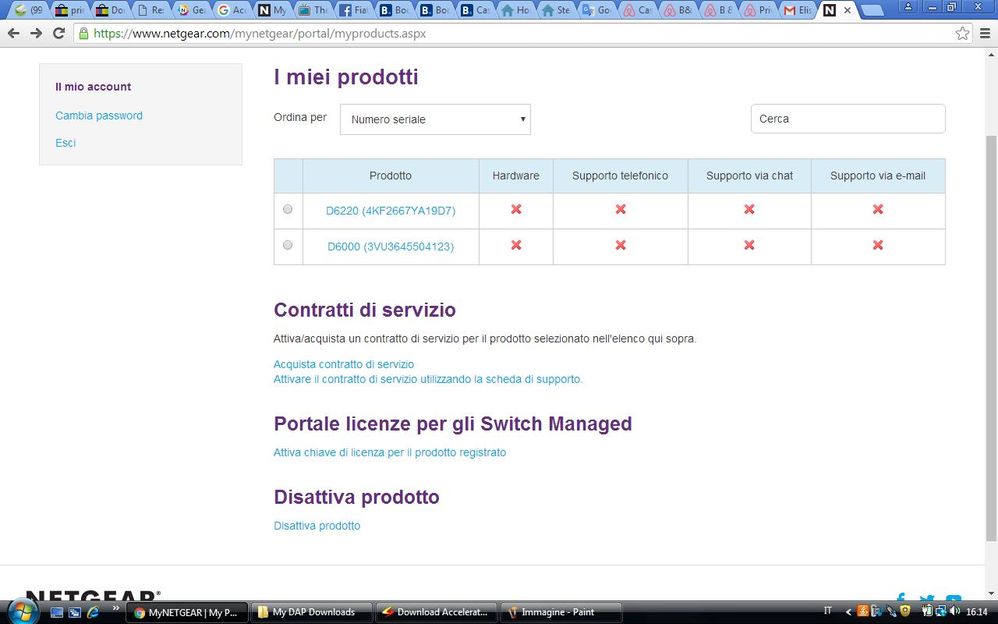The image size is (998, 624).
Task: Switch to the Facebook browser tab
Action: (x=353, y=10)
